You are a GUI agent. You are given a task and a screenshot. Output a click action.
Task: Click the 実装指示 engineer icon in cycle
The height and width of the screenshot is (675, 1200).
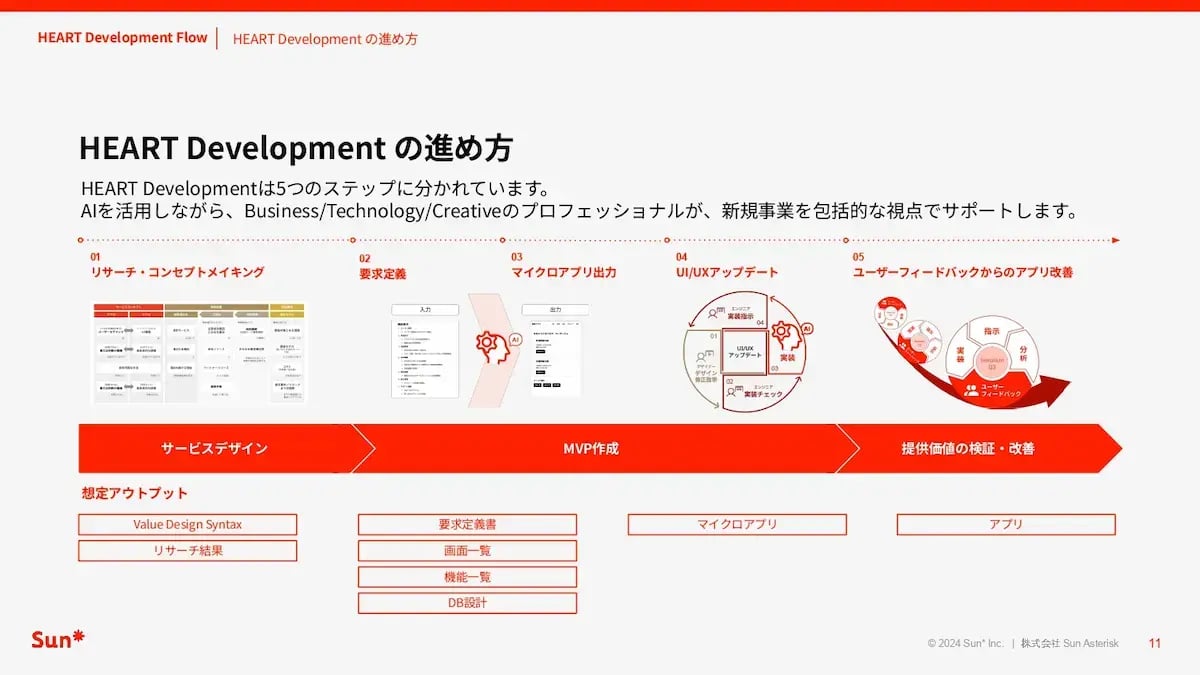pyautogui.click(x=713, y=313)
